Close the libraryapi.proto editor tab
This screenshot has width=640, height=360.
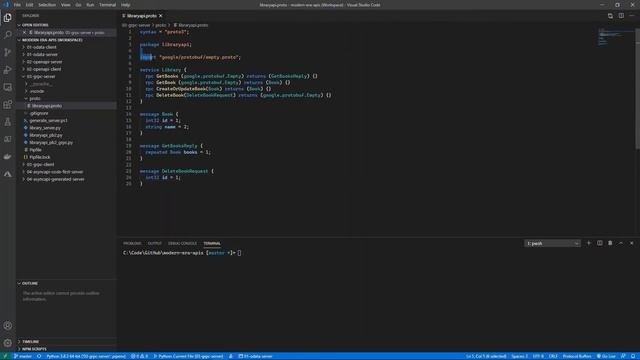(160, 16)
